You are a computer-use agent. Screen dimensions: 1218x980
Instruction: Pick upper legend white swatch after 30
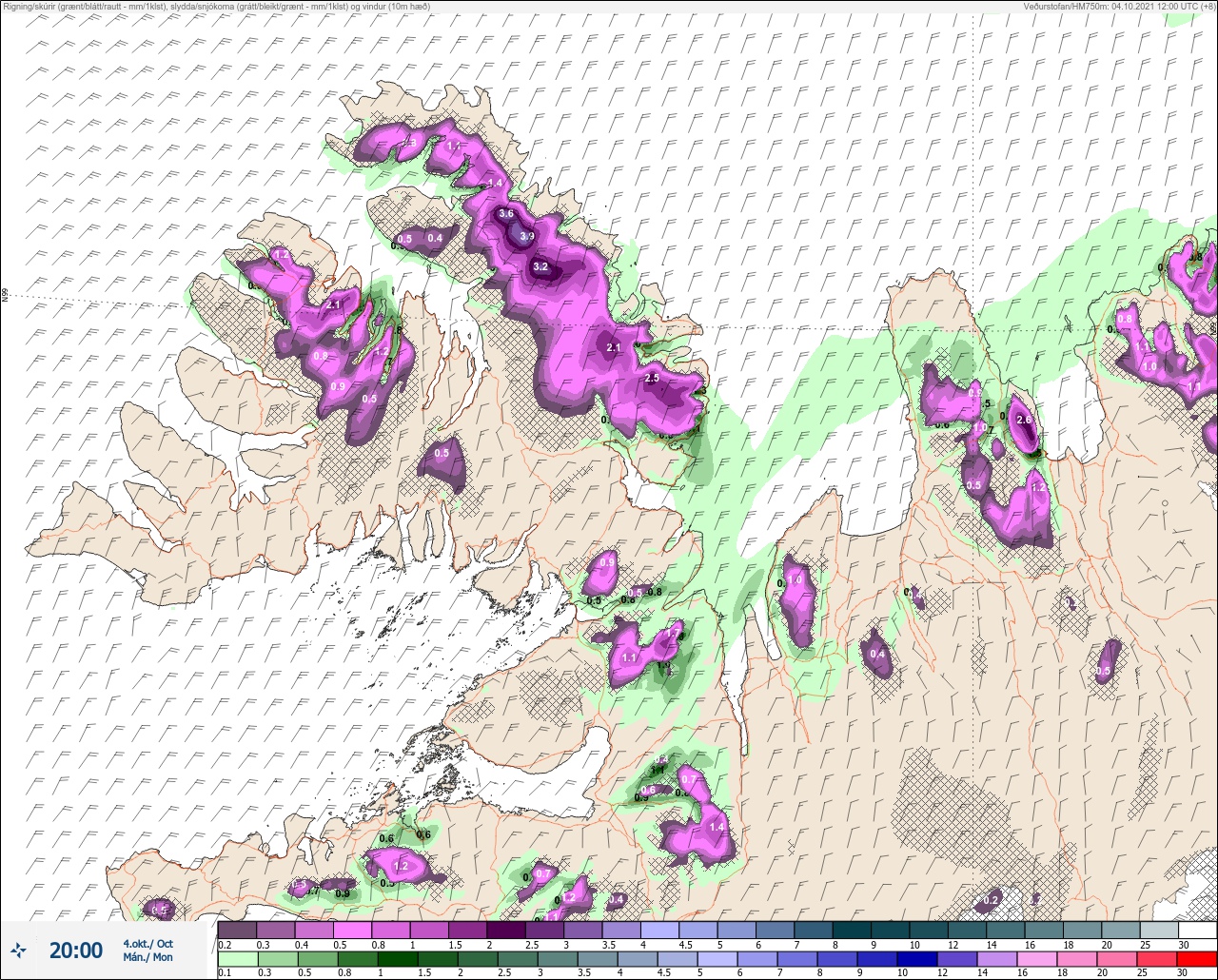point(1197,929)
